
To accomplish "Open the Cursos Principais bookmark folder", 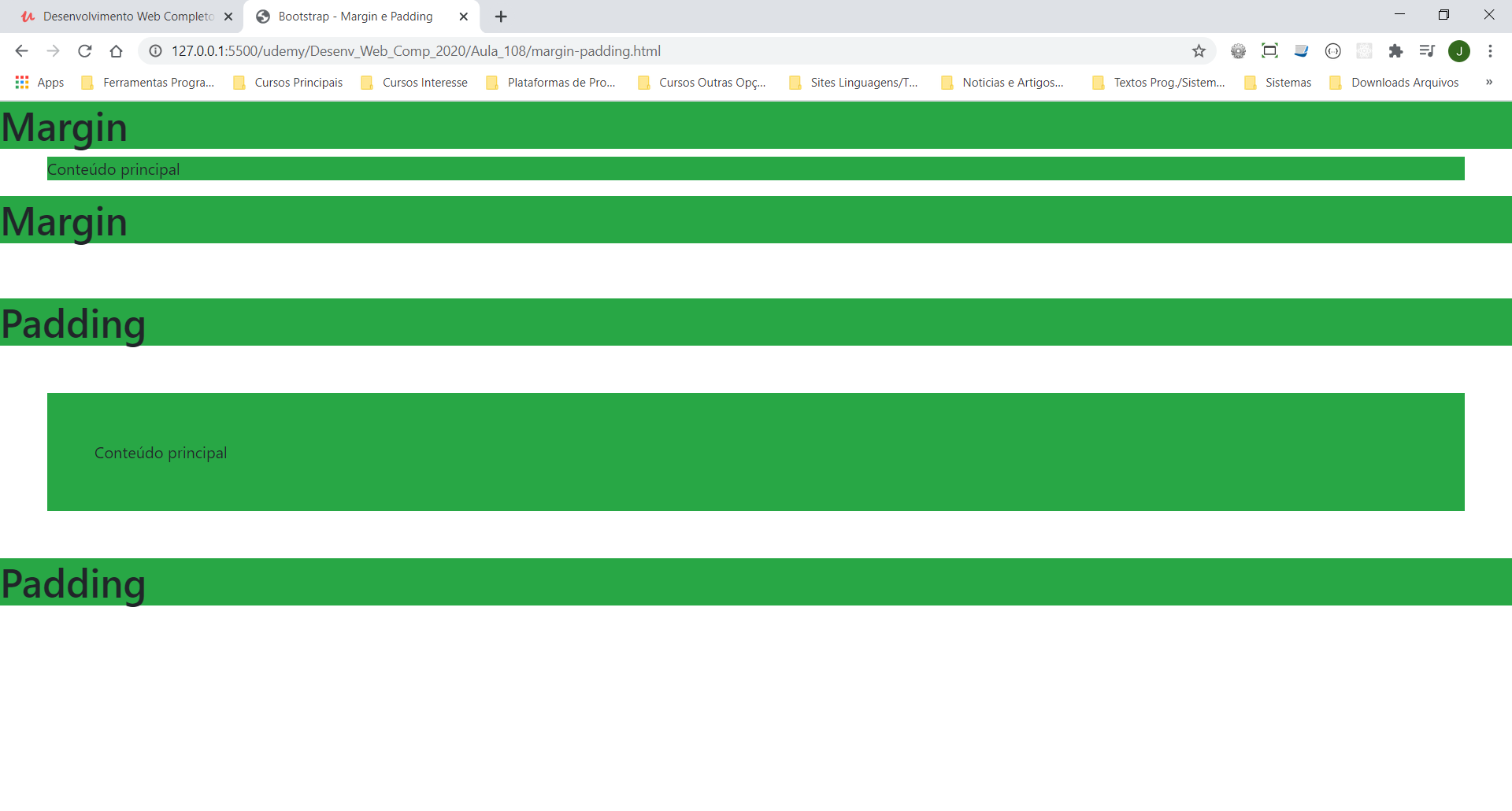I will click(x=288, y=83).
